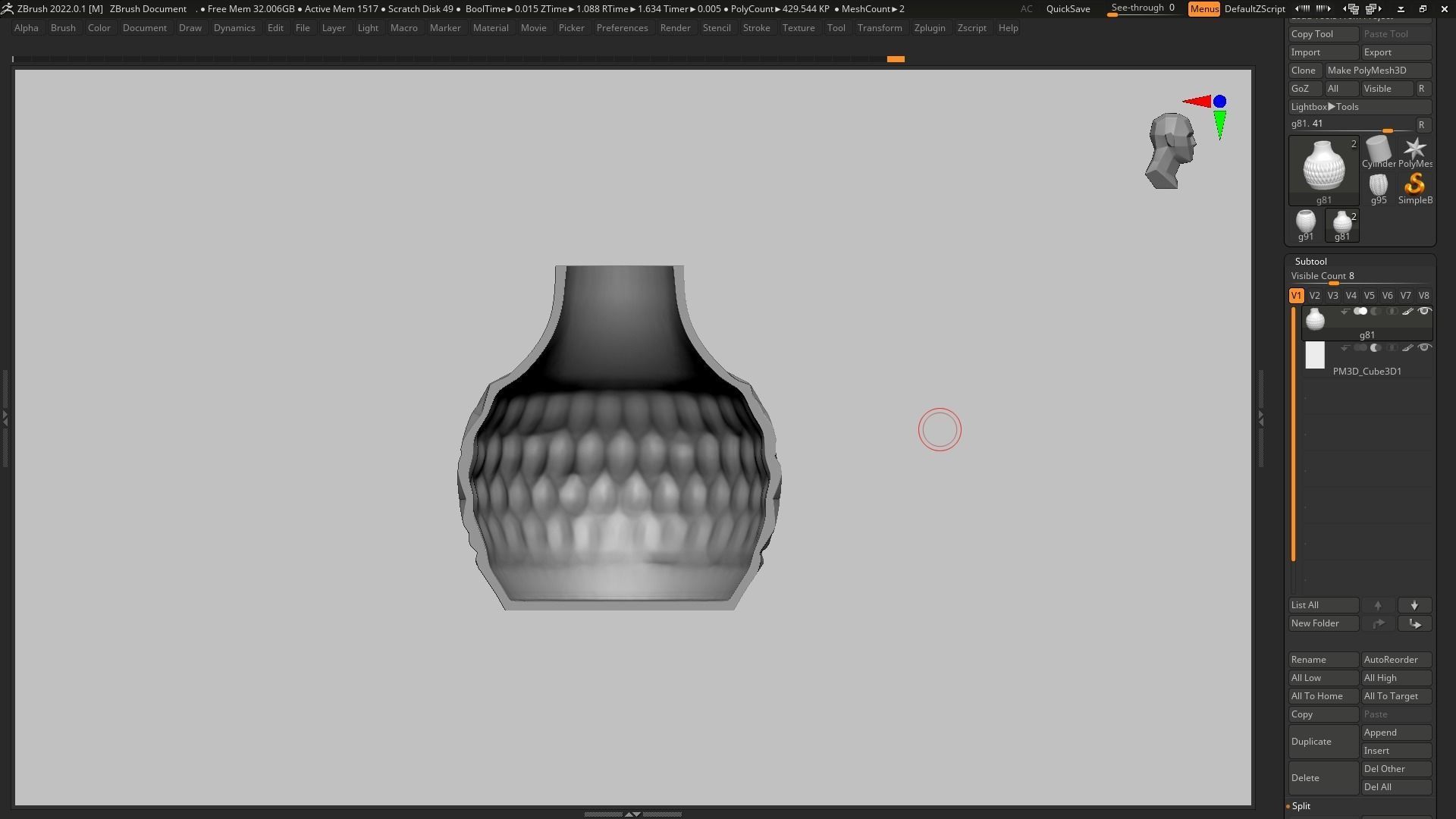Screen dimensions: 1456x819
Task: Hide the g81 subtool with its eye icon
Action: pyautogui.click(x=1424, y=312)
